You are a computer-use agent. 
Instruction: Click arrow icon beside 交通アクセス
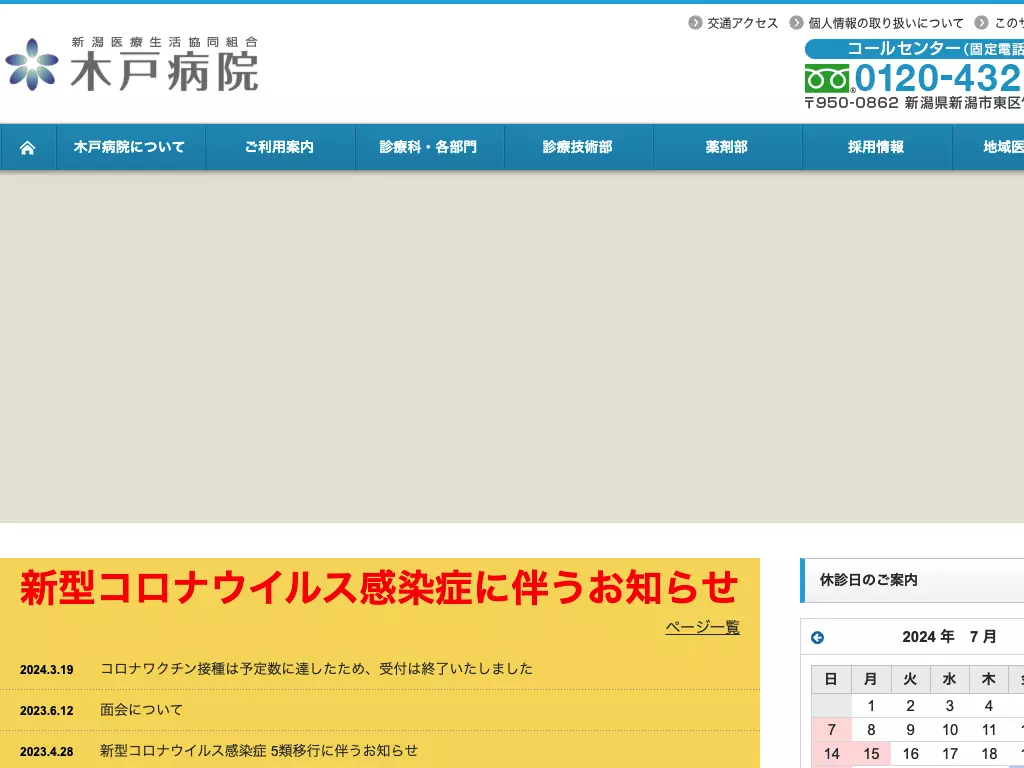click(695, 23)
